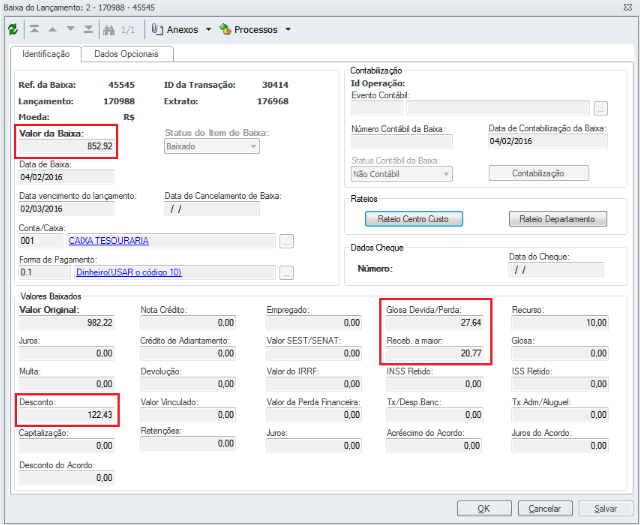Click lookup button beside Evento Contábil

[x=601, y=109]
